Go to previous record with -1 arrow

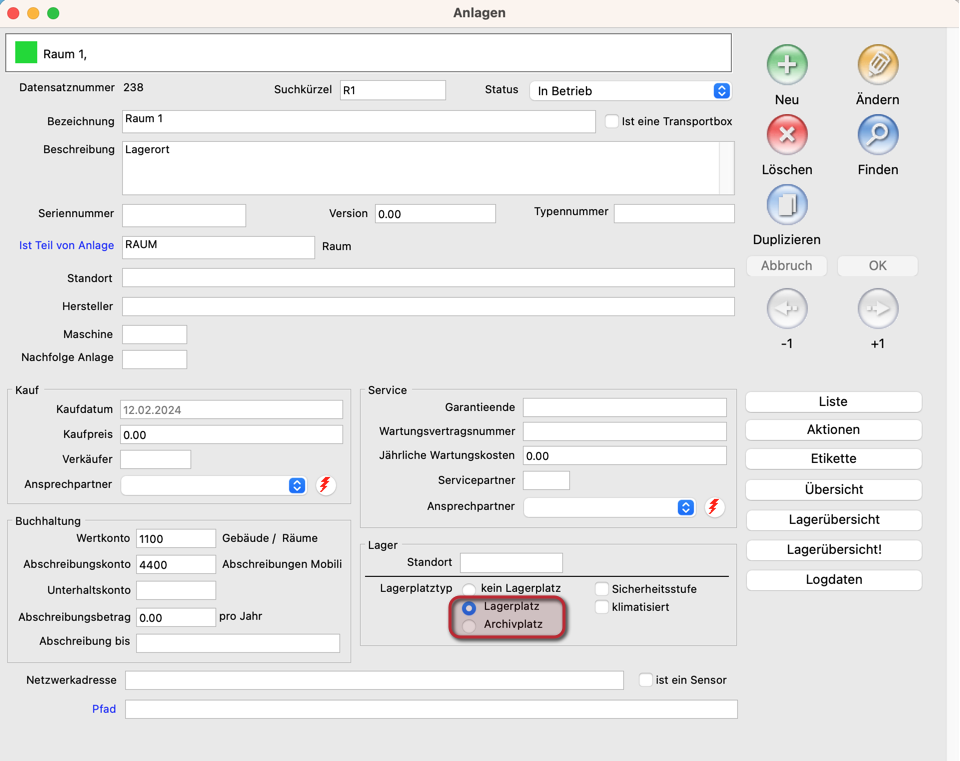[787, 309]
